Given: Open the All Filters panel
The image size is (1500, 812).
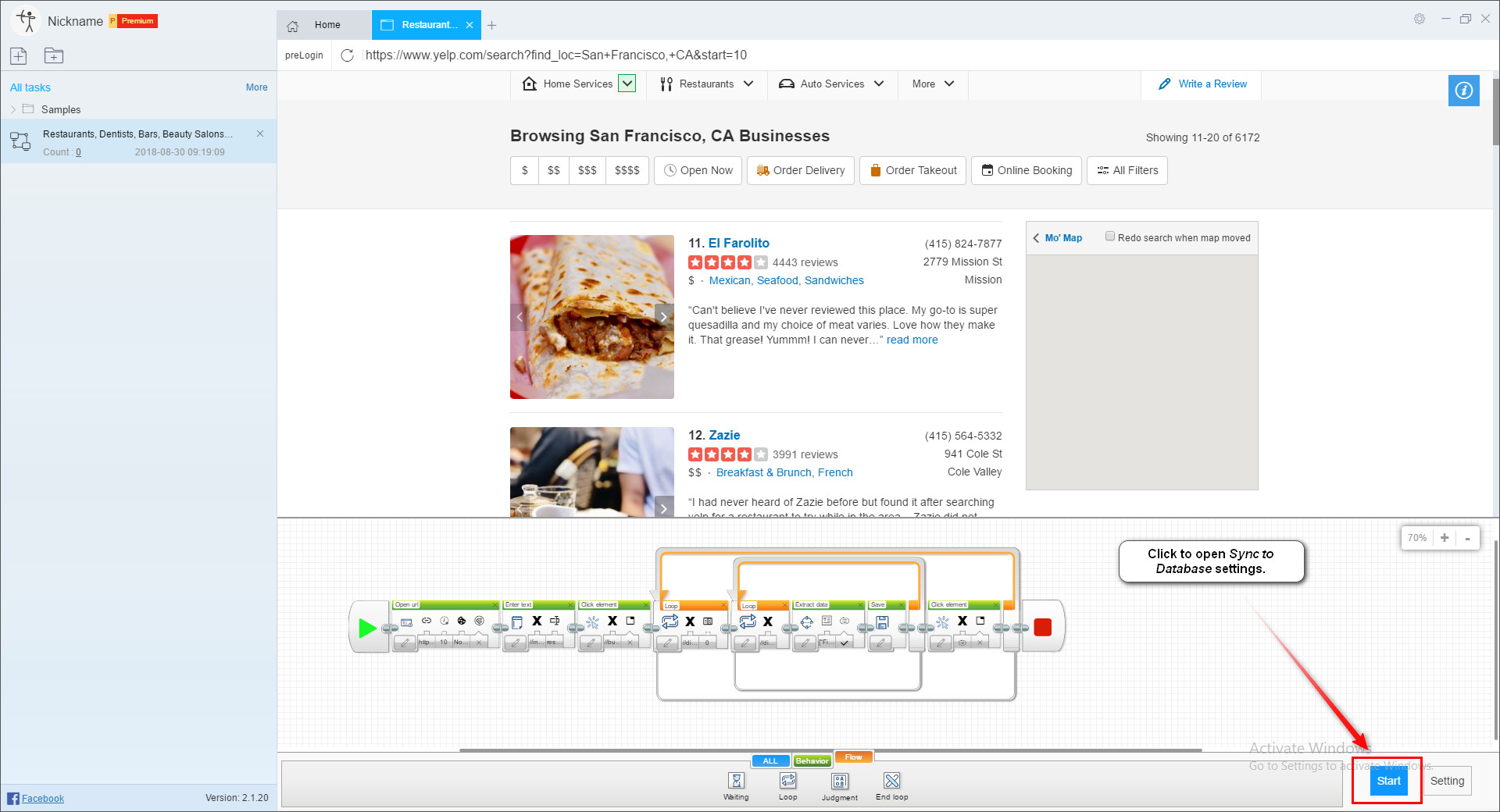Looking at the screenshot, I should (1127, 170).
